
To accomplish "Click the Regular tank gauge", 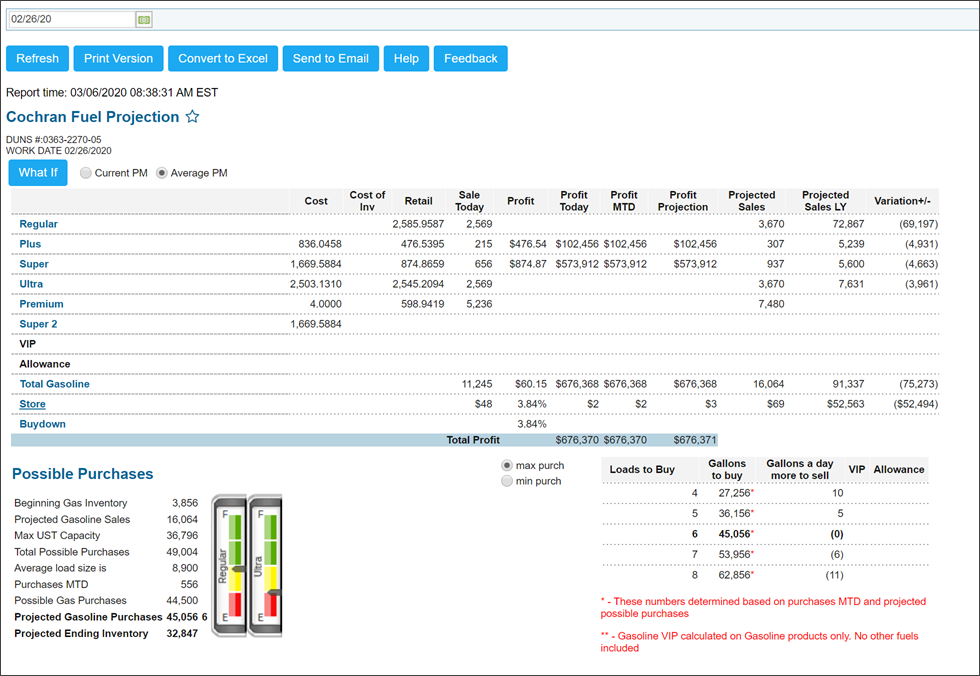I will coord(229,566).
